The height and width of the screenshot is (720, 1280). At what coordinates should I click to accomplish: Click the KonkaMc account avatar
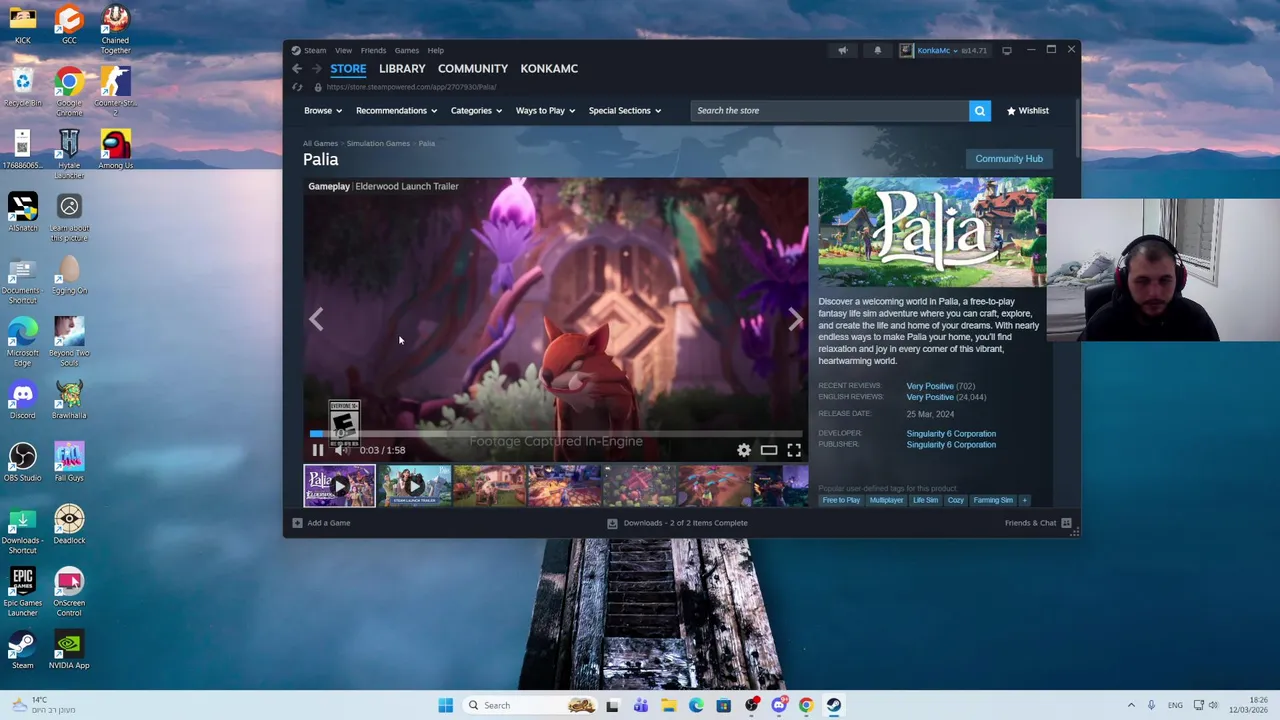(906, 50)
